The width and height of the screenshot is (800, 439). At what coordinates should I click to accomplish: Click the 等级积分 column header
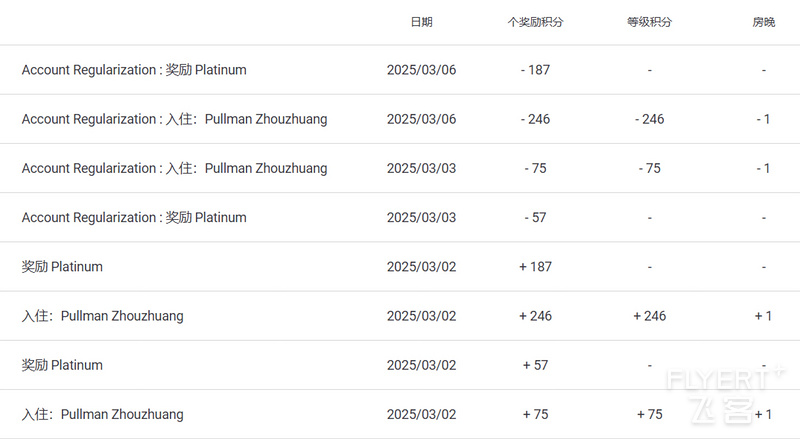tap(649, 22)
